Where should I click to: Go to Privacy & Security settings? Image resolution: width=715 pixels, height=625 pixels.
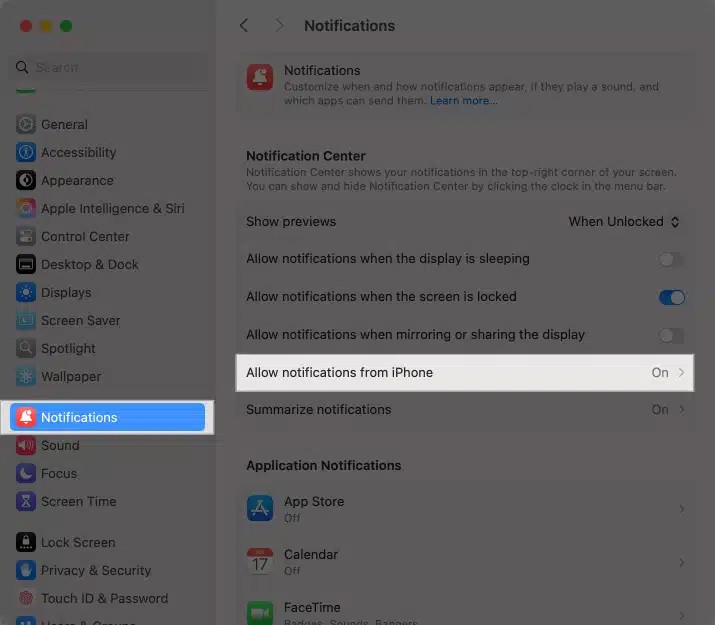coord(95,571)
